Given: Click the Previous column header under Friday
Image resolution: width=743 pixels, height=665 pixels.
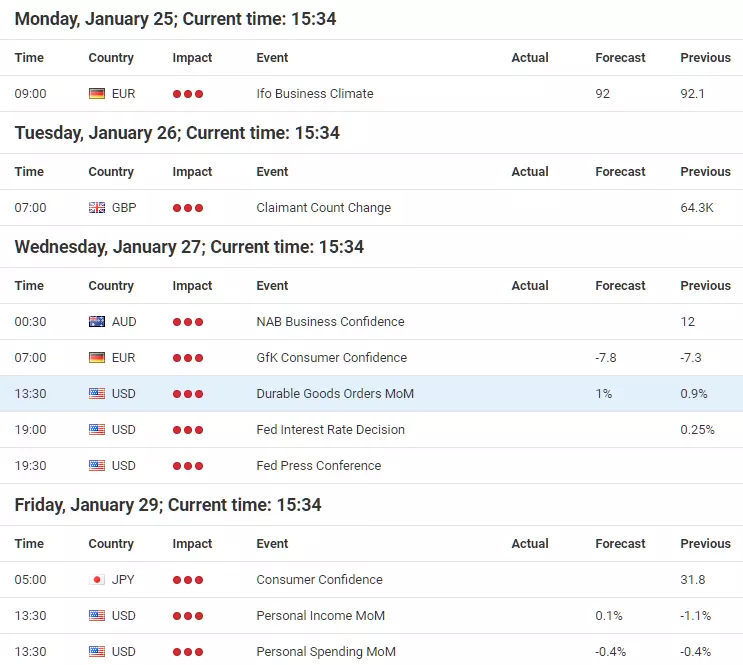Looking at the screenshot, I should coord(705,544).
